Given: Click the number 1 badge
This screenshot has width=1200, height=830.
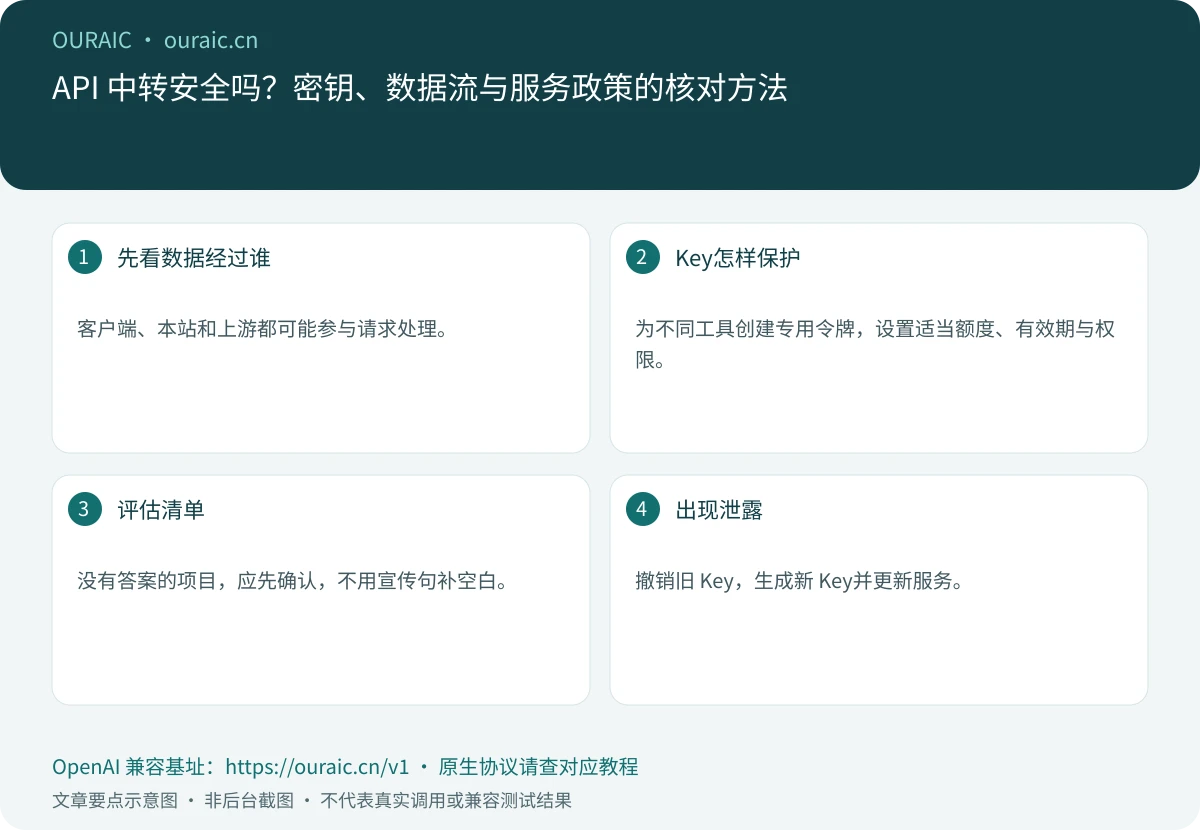Looking at the screenshot, I should click(84, 257).
